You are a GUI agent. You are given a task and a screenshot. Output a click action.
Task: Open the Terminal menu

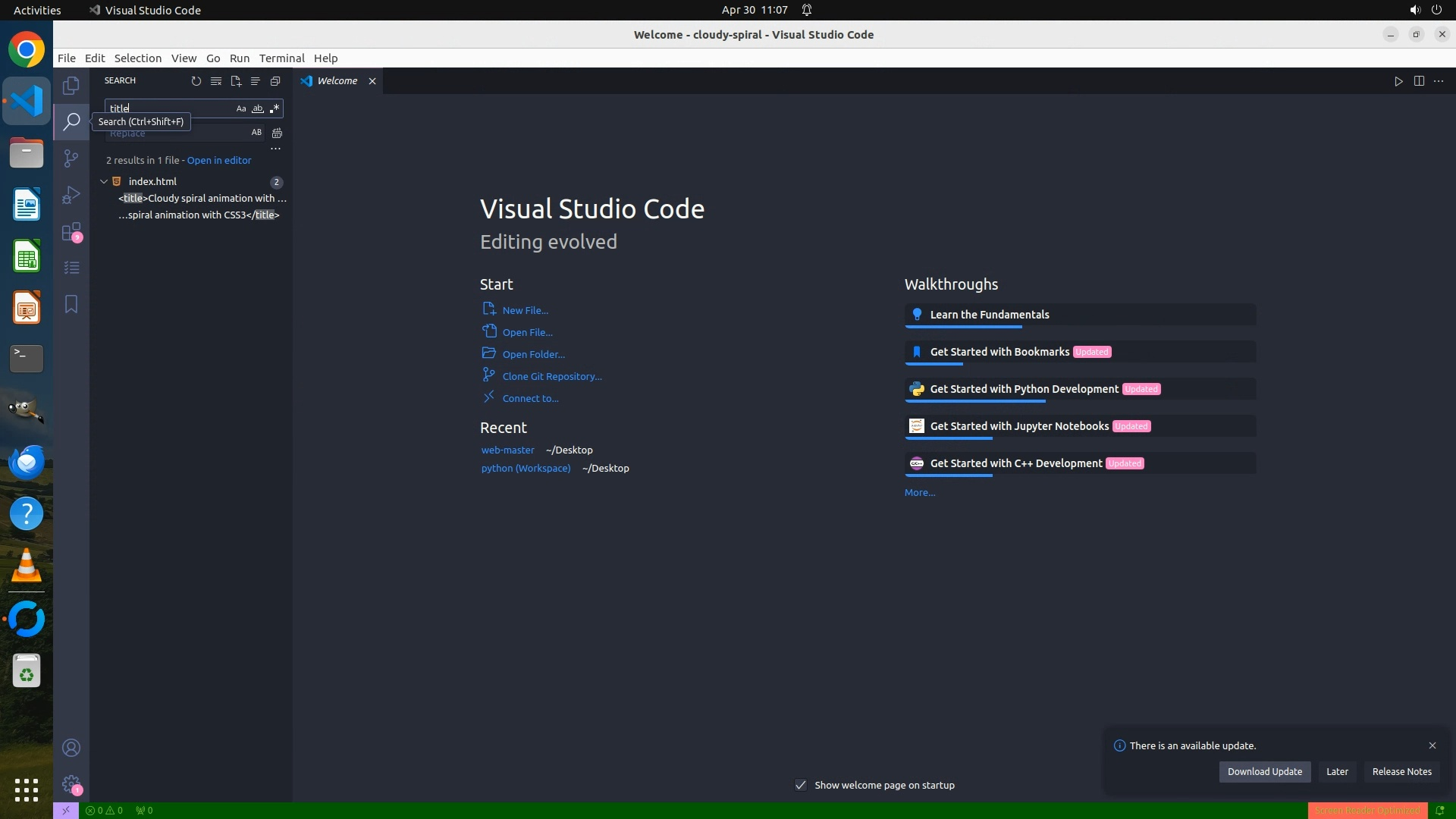click(281, 58)
